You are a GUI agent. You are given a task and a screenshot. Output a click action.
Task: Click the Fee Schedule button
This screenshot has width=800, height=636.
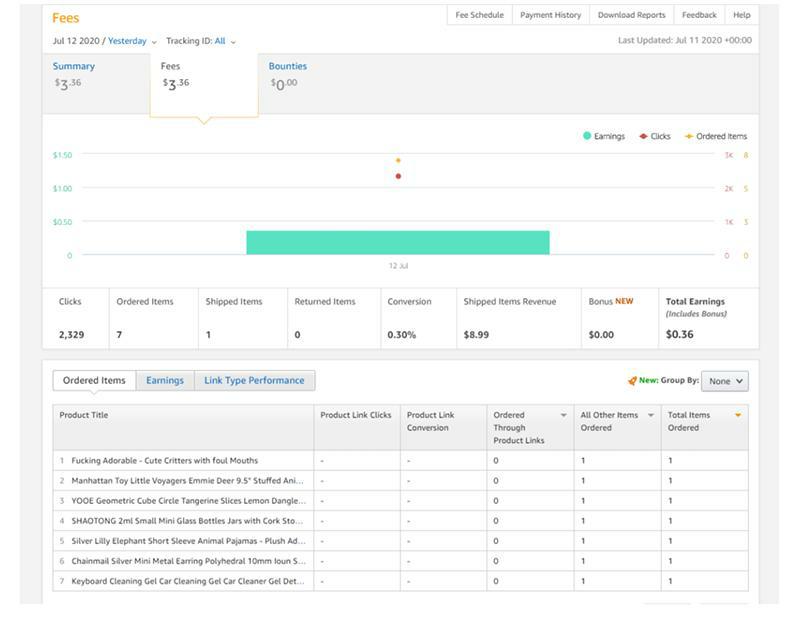point(479,15)
